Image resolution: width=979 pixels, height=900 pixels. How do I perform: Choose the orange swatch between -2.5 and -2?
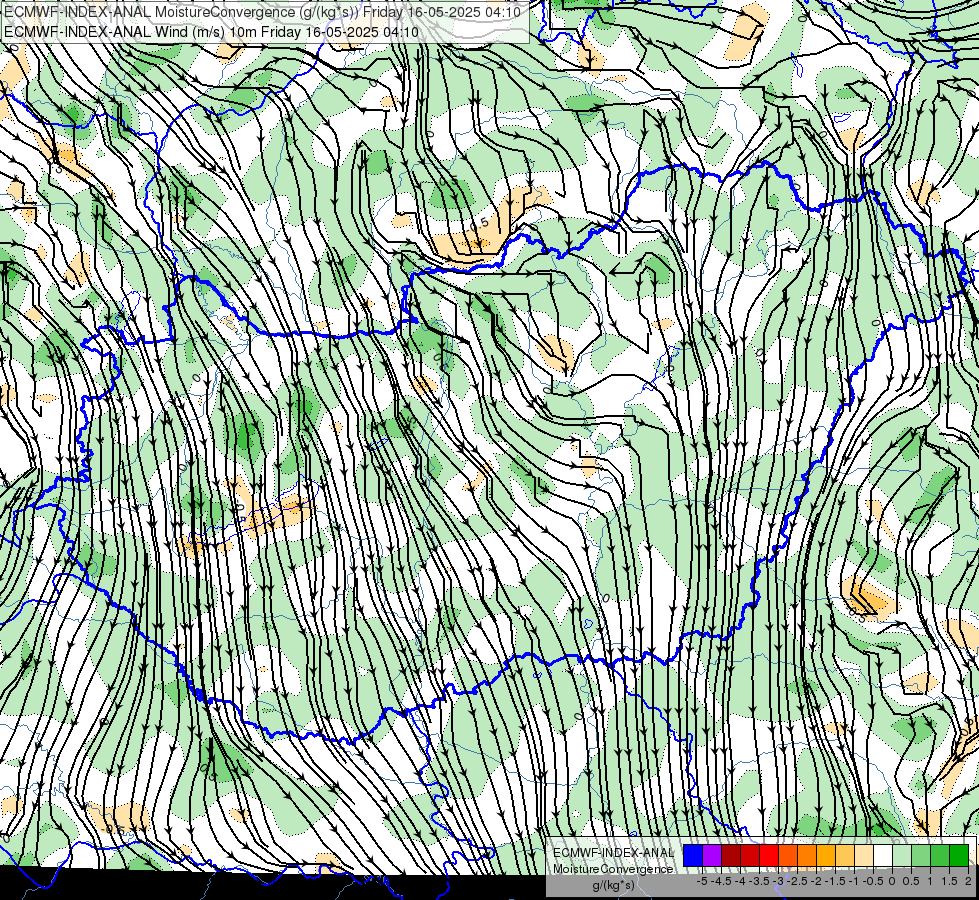pos(807,856)
